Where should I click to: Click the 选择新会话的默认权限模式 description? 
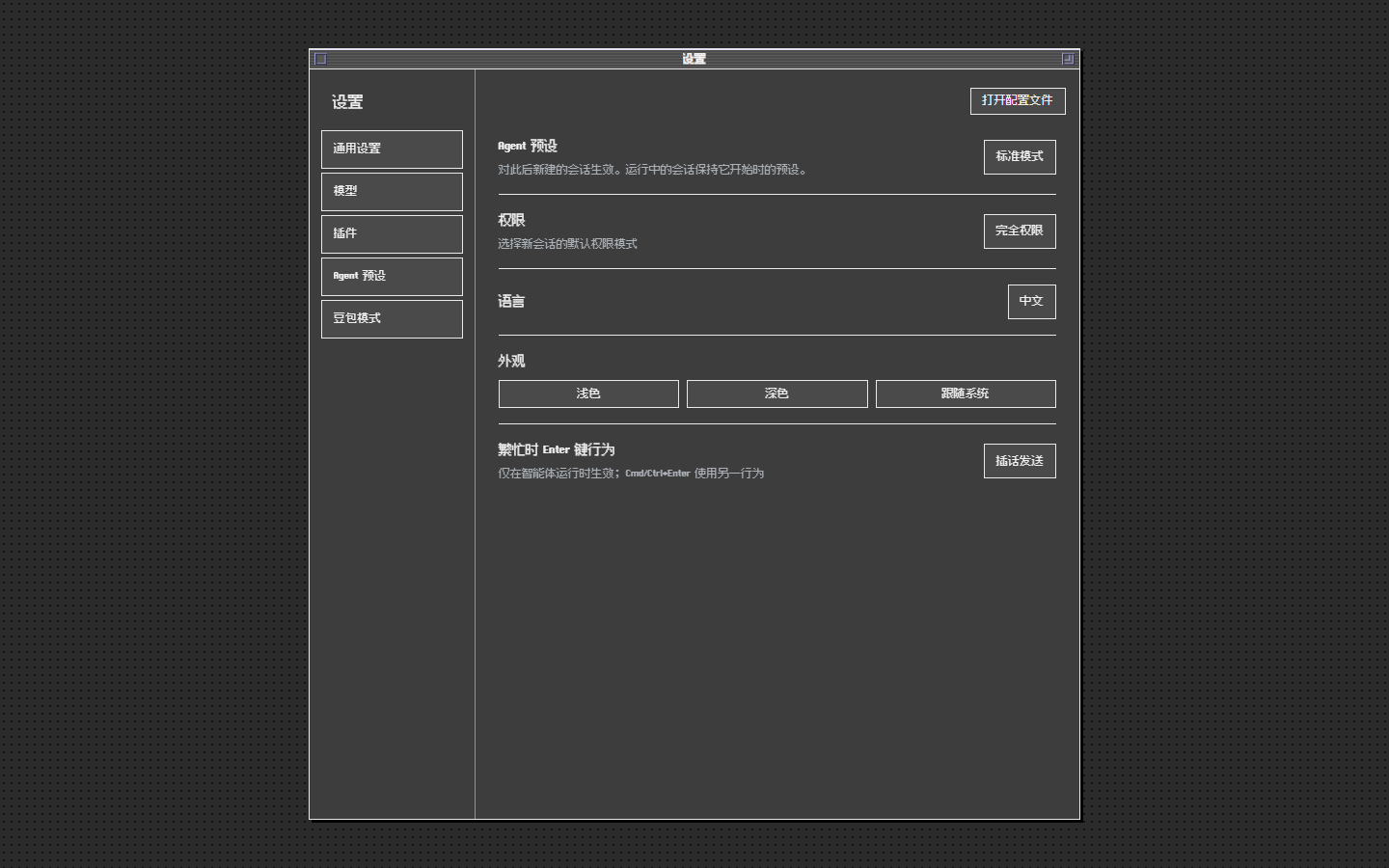[x=567, y=244]
